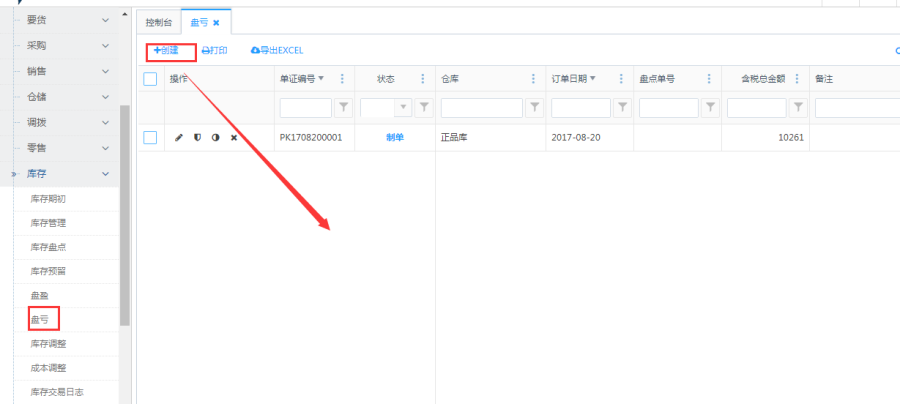The image size is (900, 404).
Task: Click 导出EXCEL button
Action: 277,50
